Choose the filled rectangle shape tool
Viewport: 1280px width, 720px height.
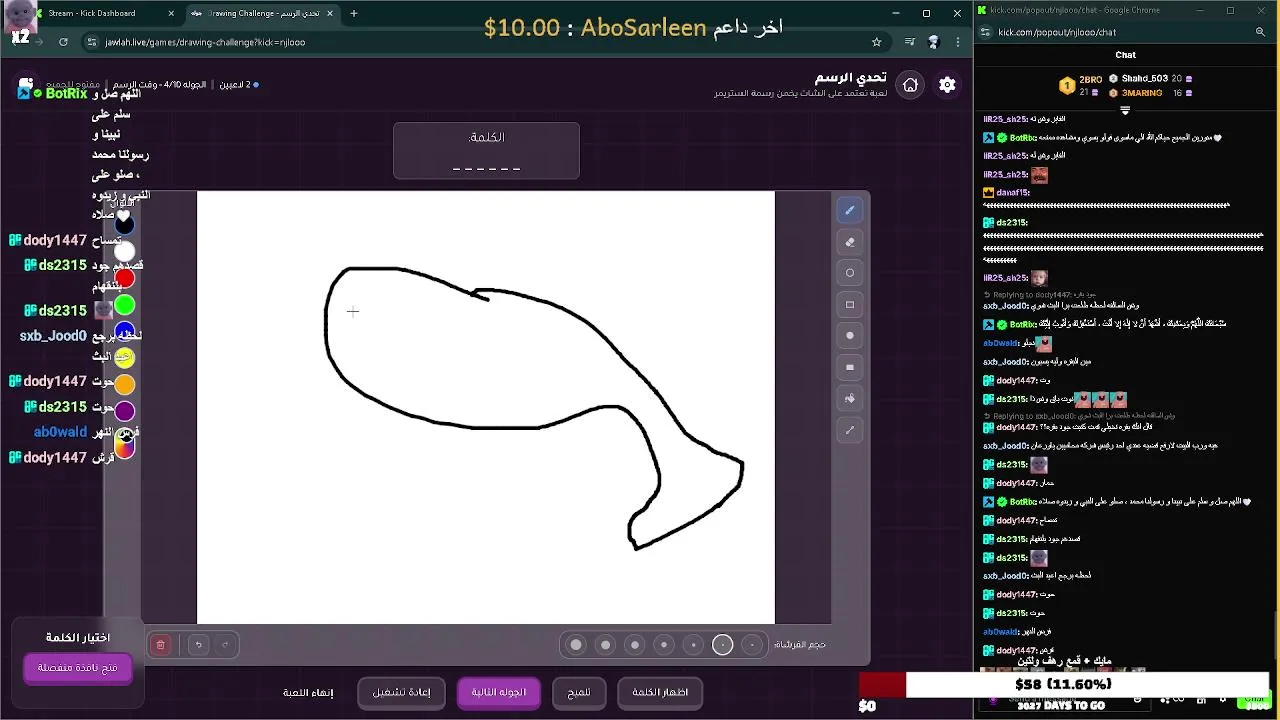pos(850,367)
